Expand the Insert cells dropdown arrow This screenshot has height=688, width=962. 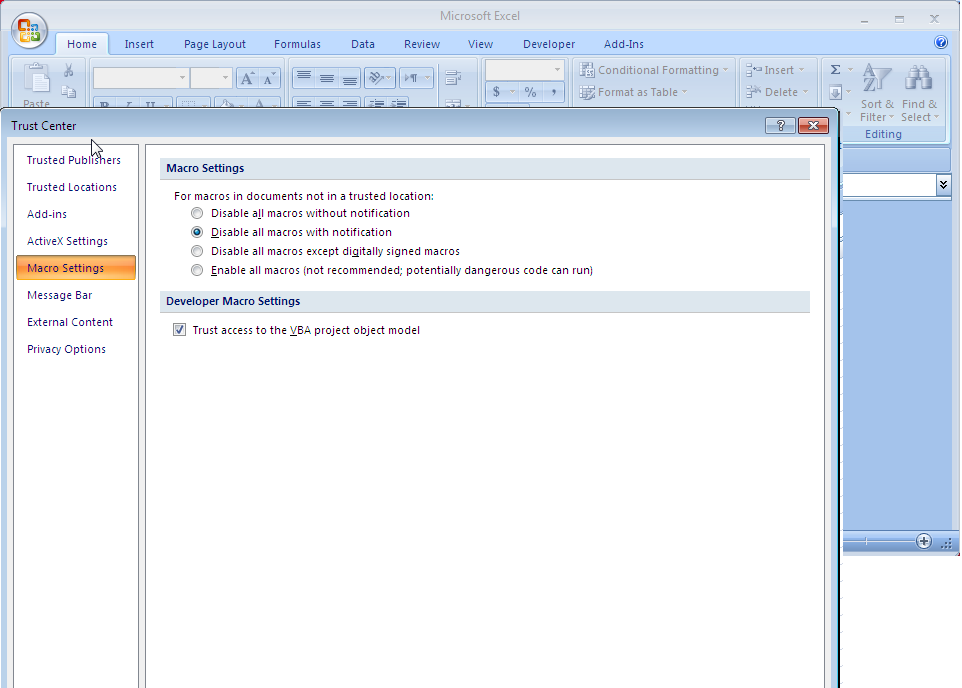801,70
